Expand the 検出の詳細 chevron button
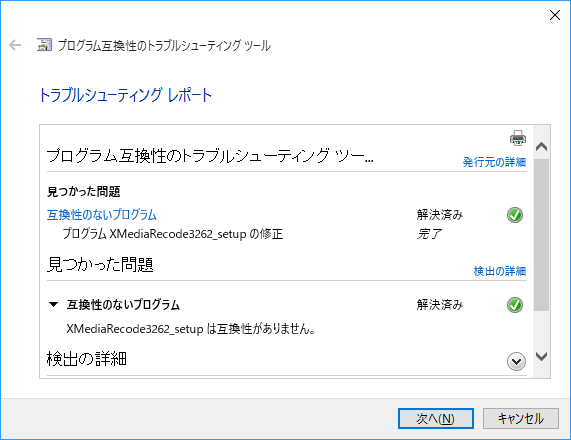The height and width of the screenshot is (440, 571). (x=516, y=361)
